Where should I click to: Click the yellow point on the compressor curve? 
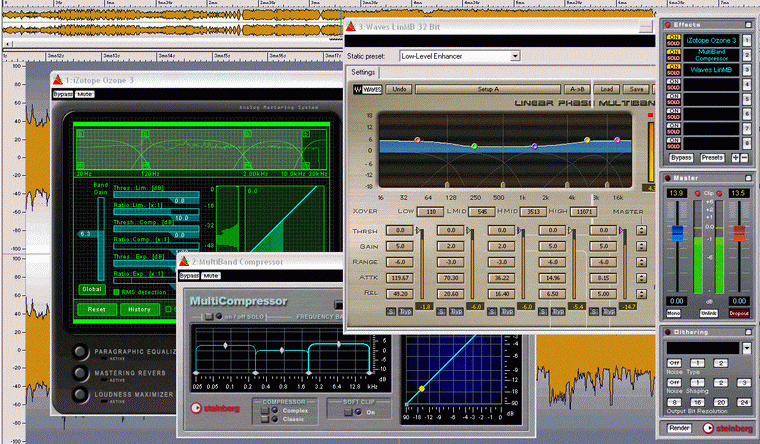pos(422,388)
